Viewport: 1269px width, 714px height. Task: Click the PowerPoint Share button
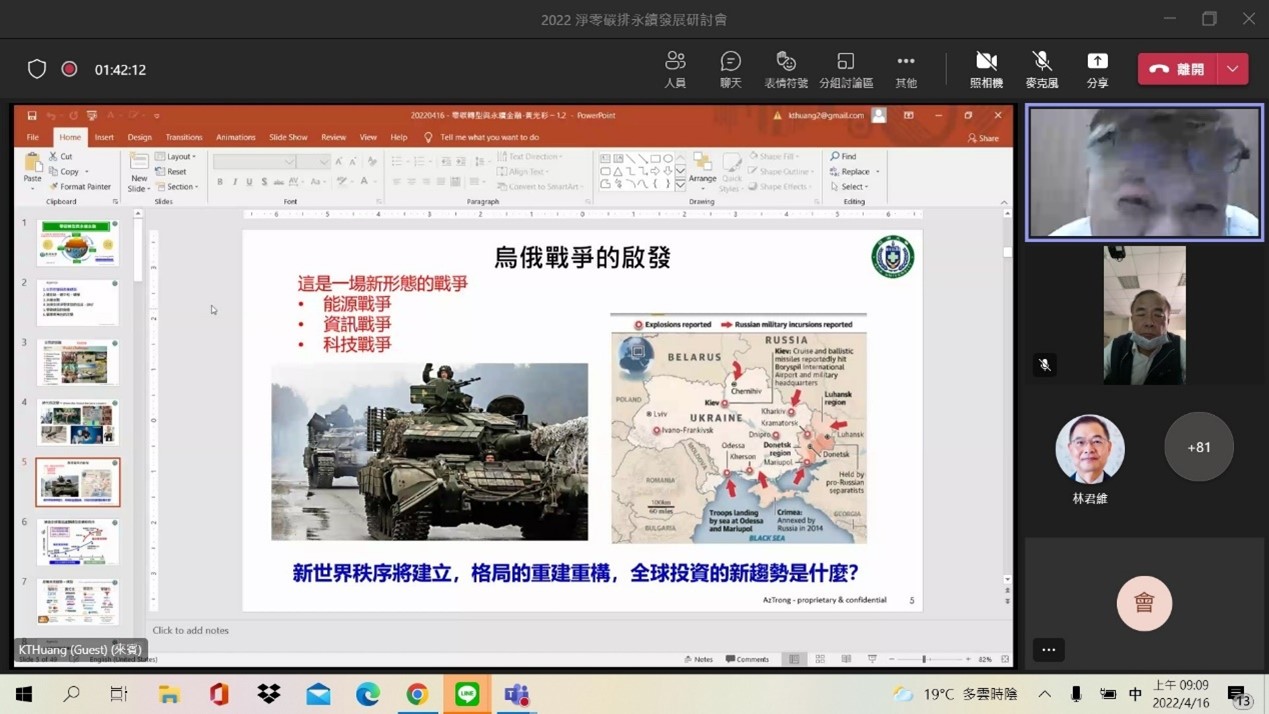(x=983, y=138)
